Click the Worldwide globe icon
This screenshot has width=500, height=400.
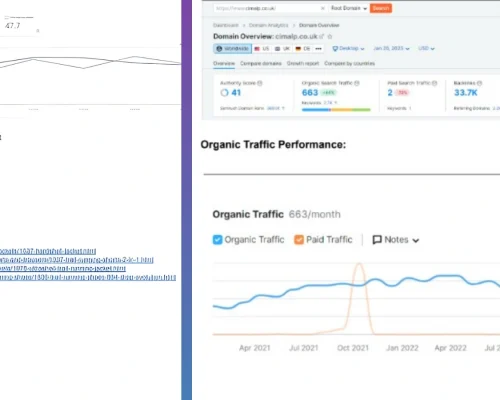219,49
